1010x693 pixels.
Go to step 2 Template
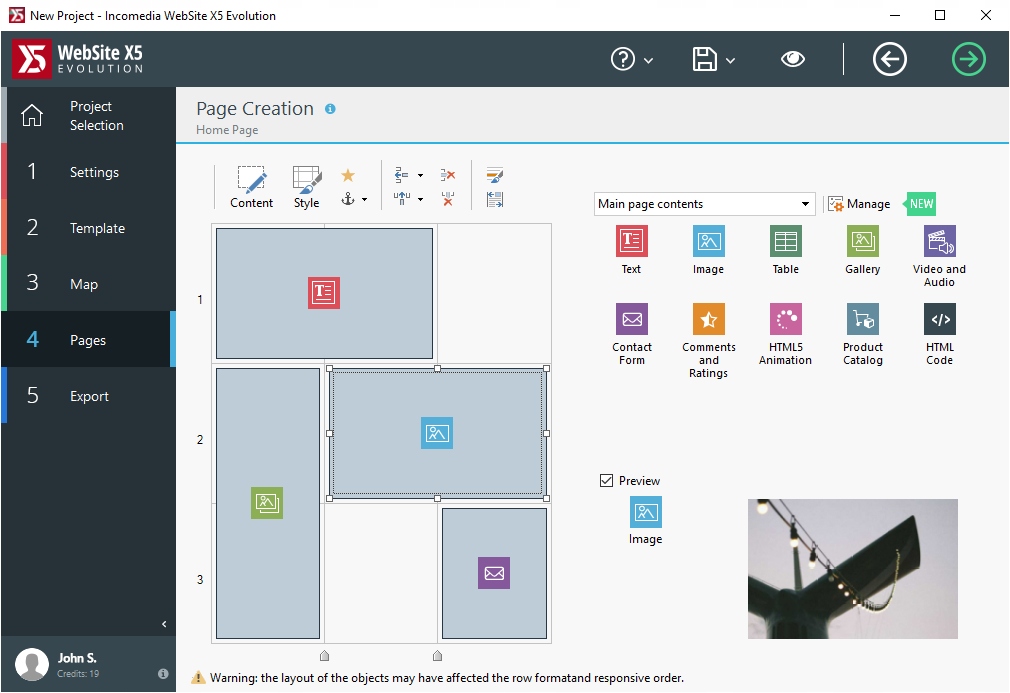[x=88, y=228]
